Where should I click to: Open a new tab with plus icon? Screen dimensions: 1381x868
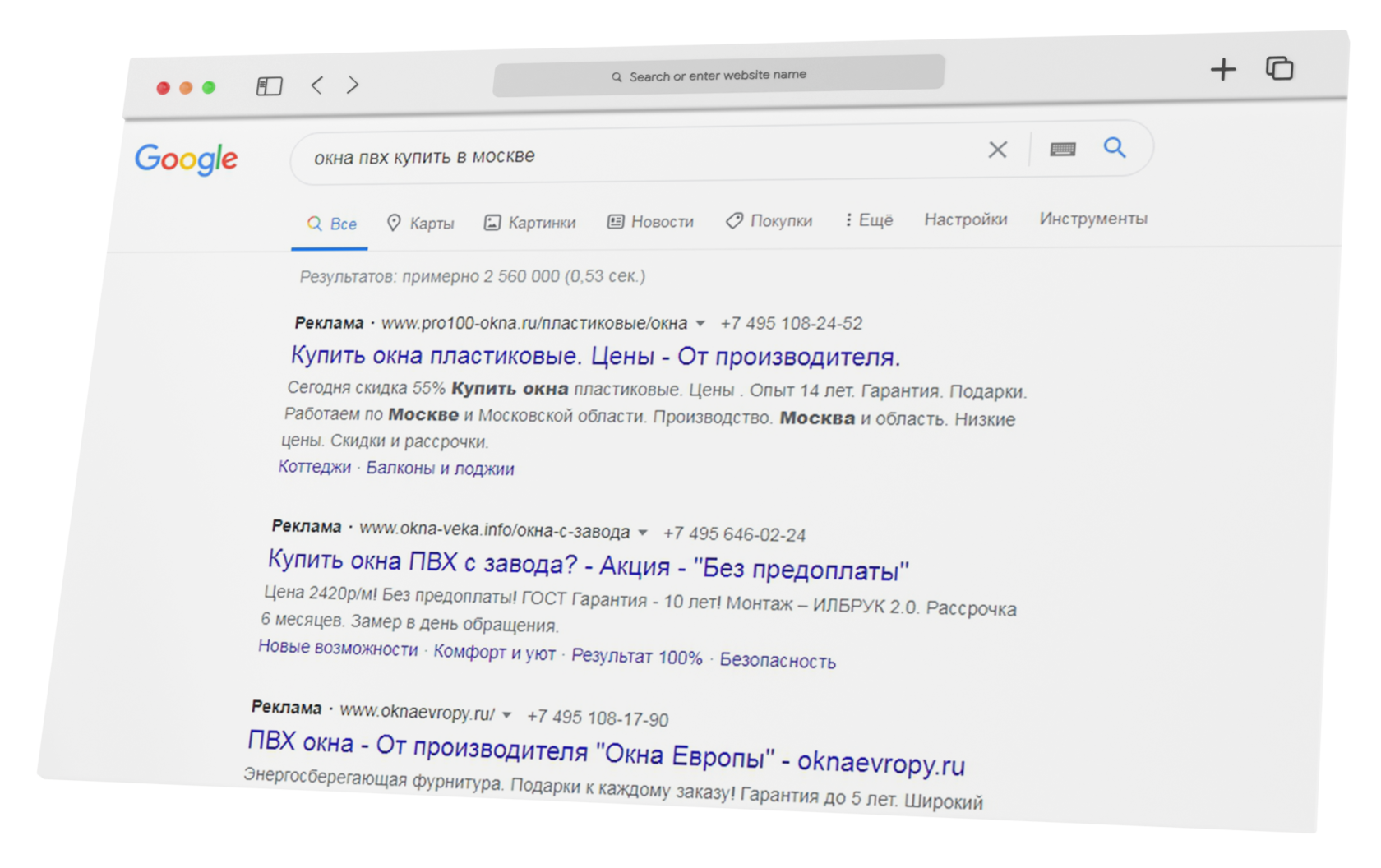(1223, 69)
